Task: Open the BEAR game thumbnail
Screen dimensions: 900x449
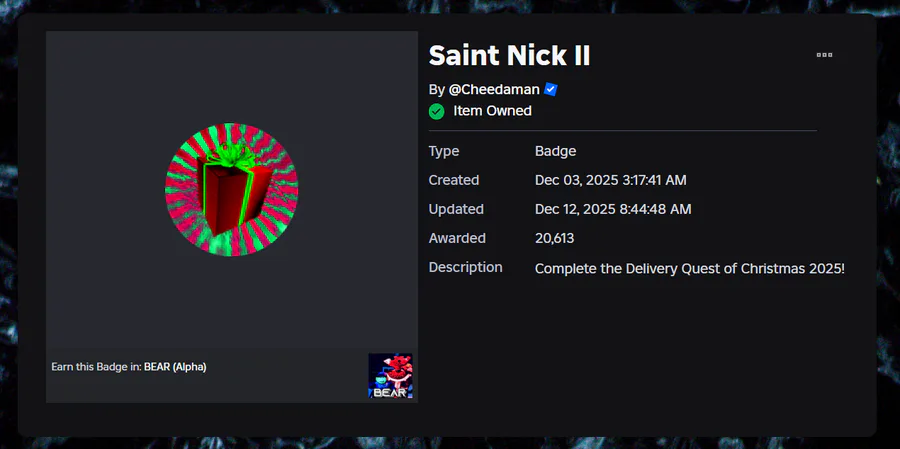Action: point(390,376)
